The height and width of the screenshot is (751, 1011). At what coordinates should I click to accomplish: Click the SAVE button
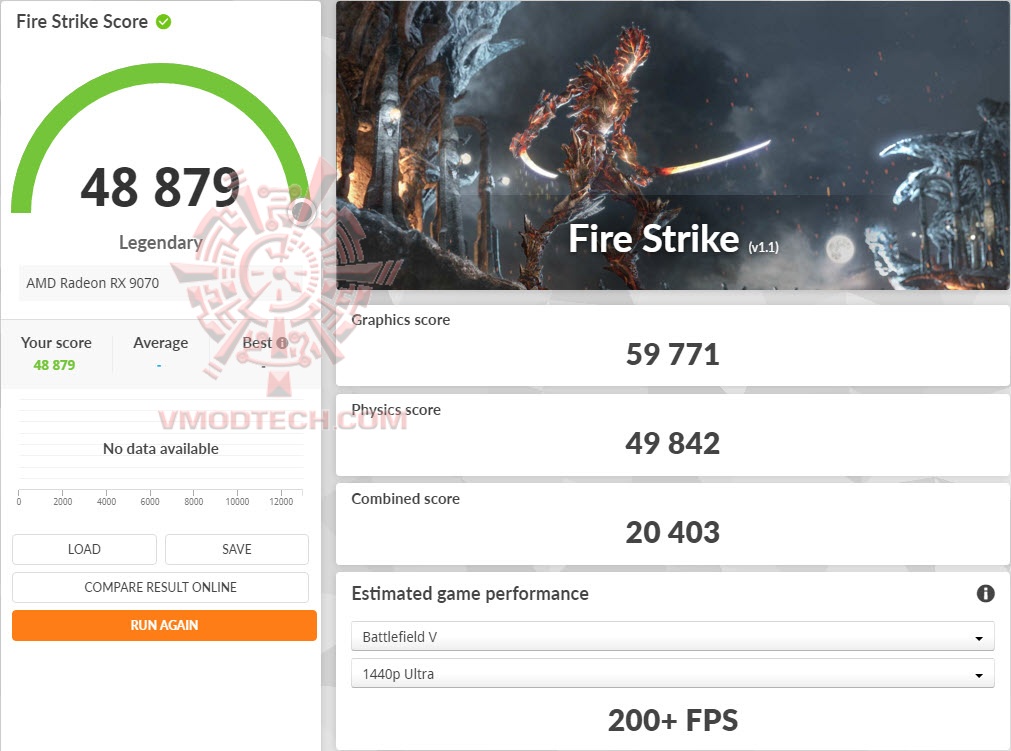[x=237, y=549]
